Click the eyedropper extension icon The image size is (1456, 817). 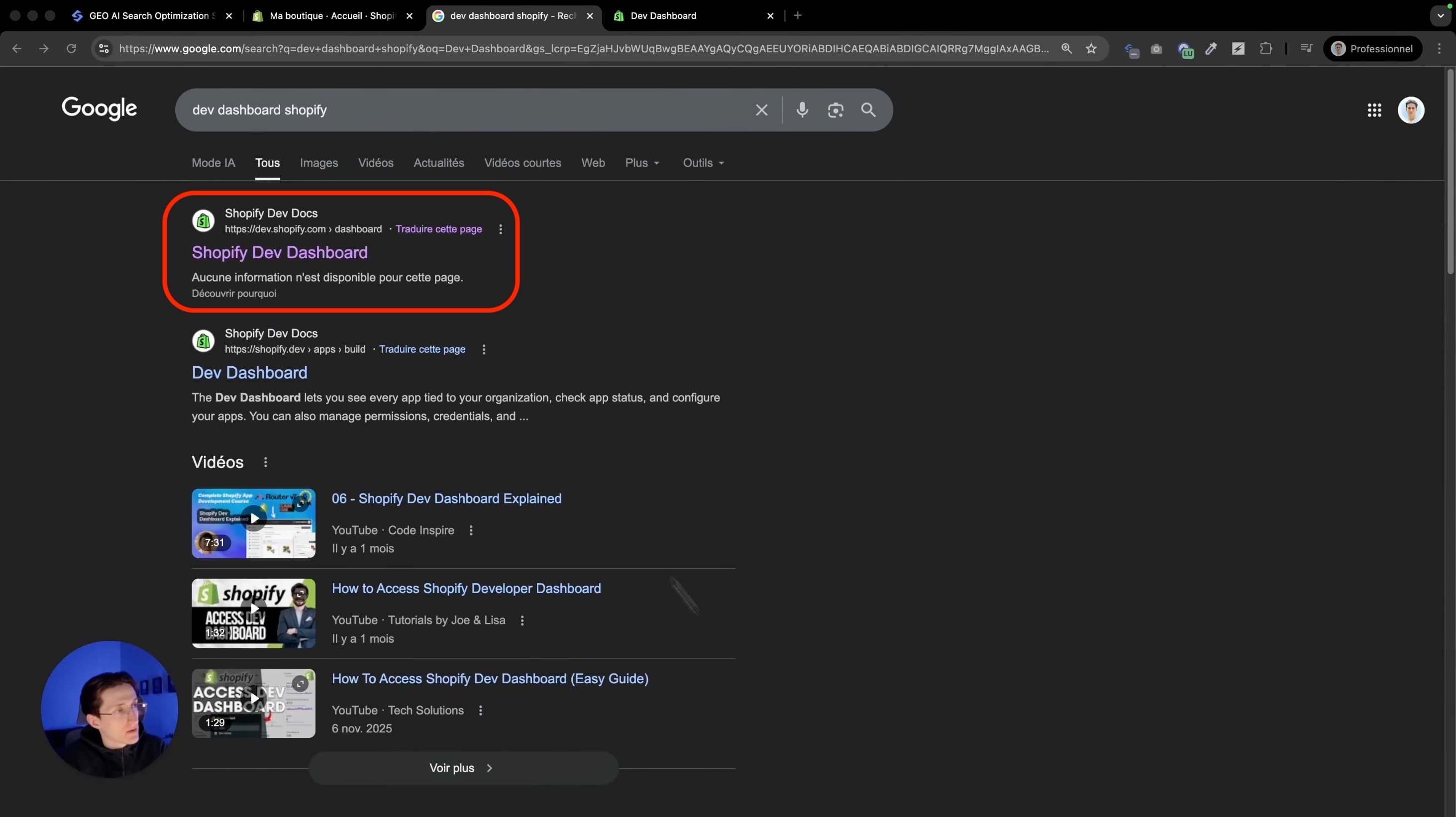coord(1211,49)
